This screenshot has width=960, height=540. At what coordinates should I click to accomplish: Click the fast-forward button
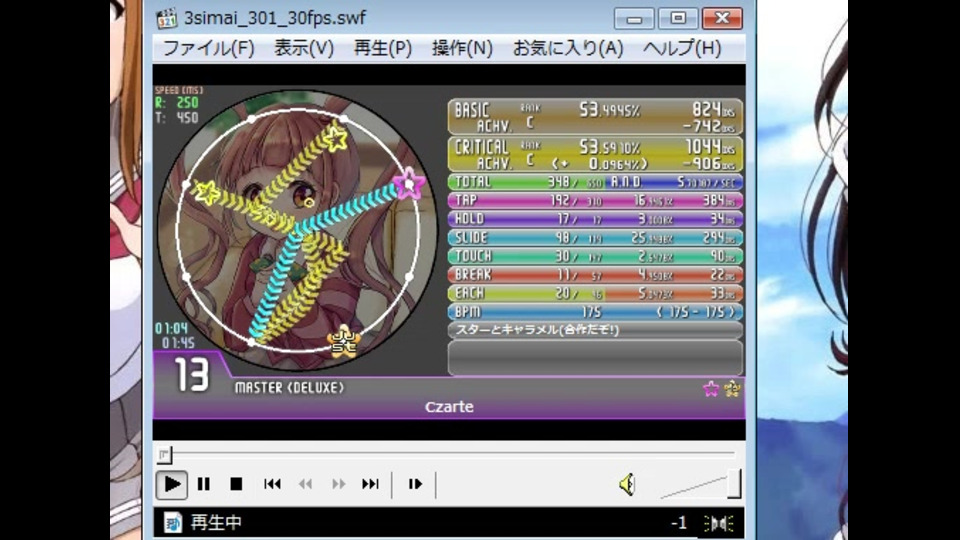point(338,484)
